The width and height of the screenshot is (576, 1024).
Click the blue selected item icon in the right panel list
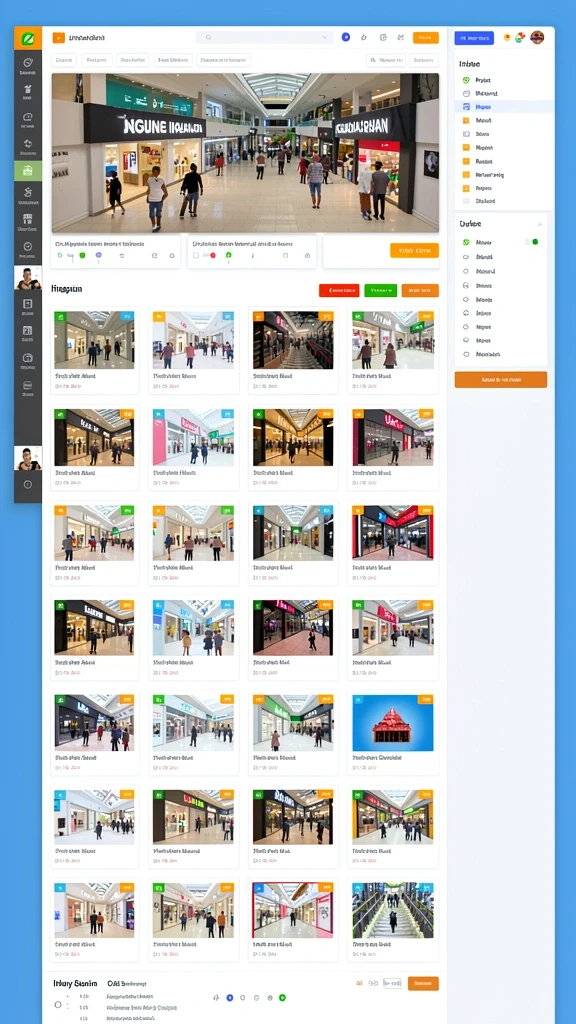pos(466,106)
